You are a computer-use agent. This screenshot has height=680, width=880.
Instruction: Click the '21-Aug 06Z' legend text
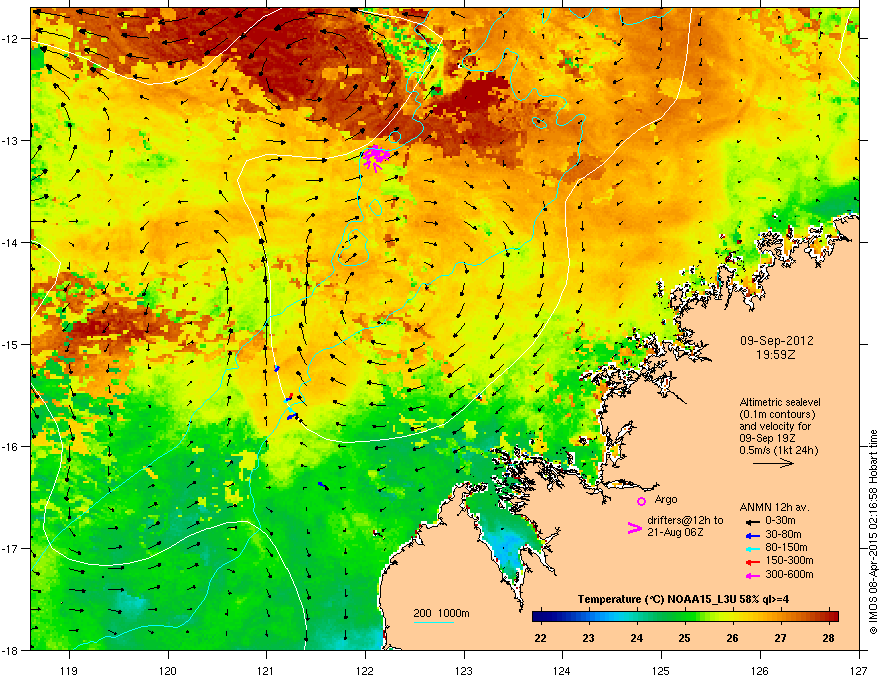point(675,532)
